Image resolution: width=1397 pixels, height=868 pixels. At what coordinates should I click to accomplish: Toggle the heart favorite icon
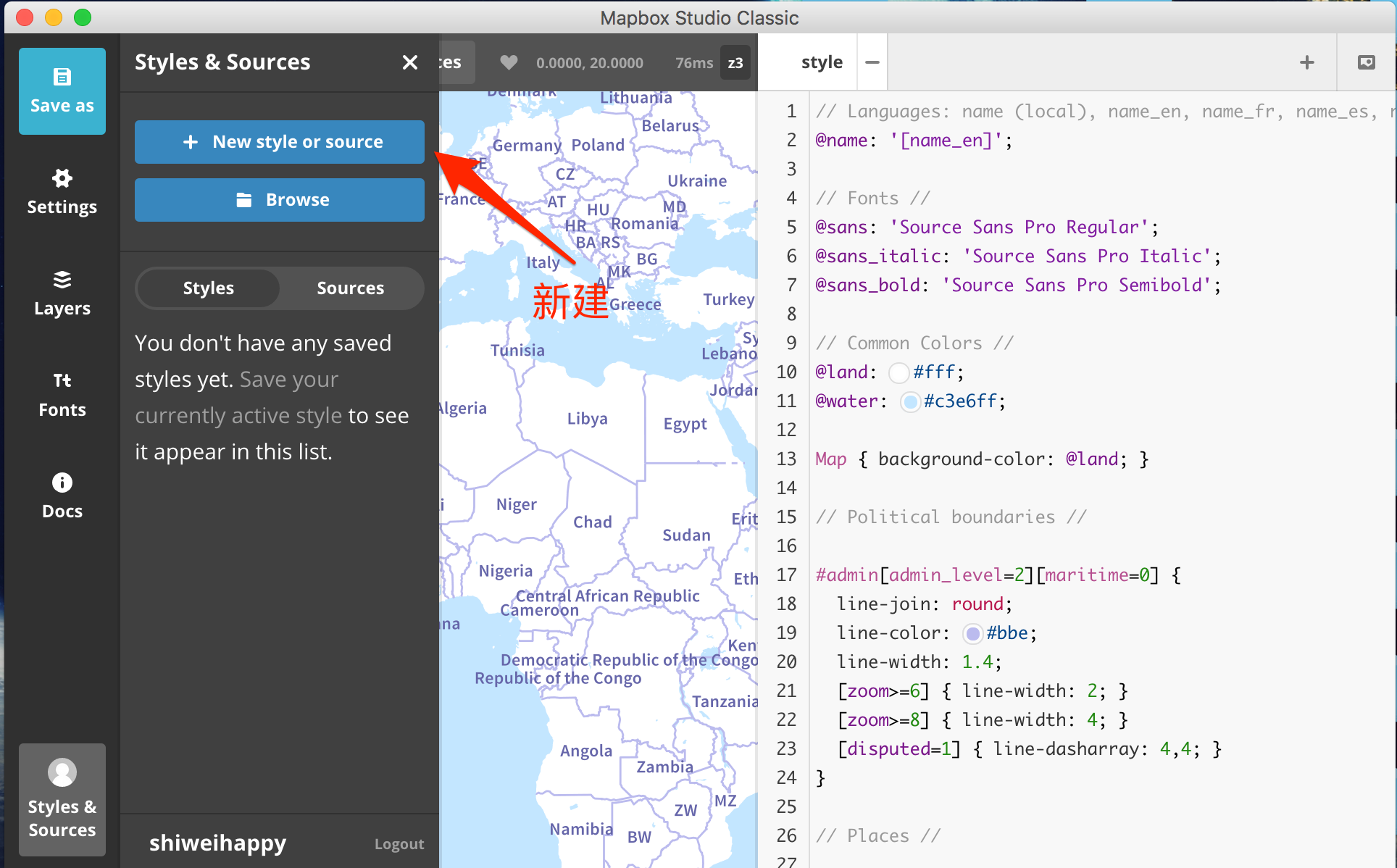[x=509, y=62]
